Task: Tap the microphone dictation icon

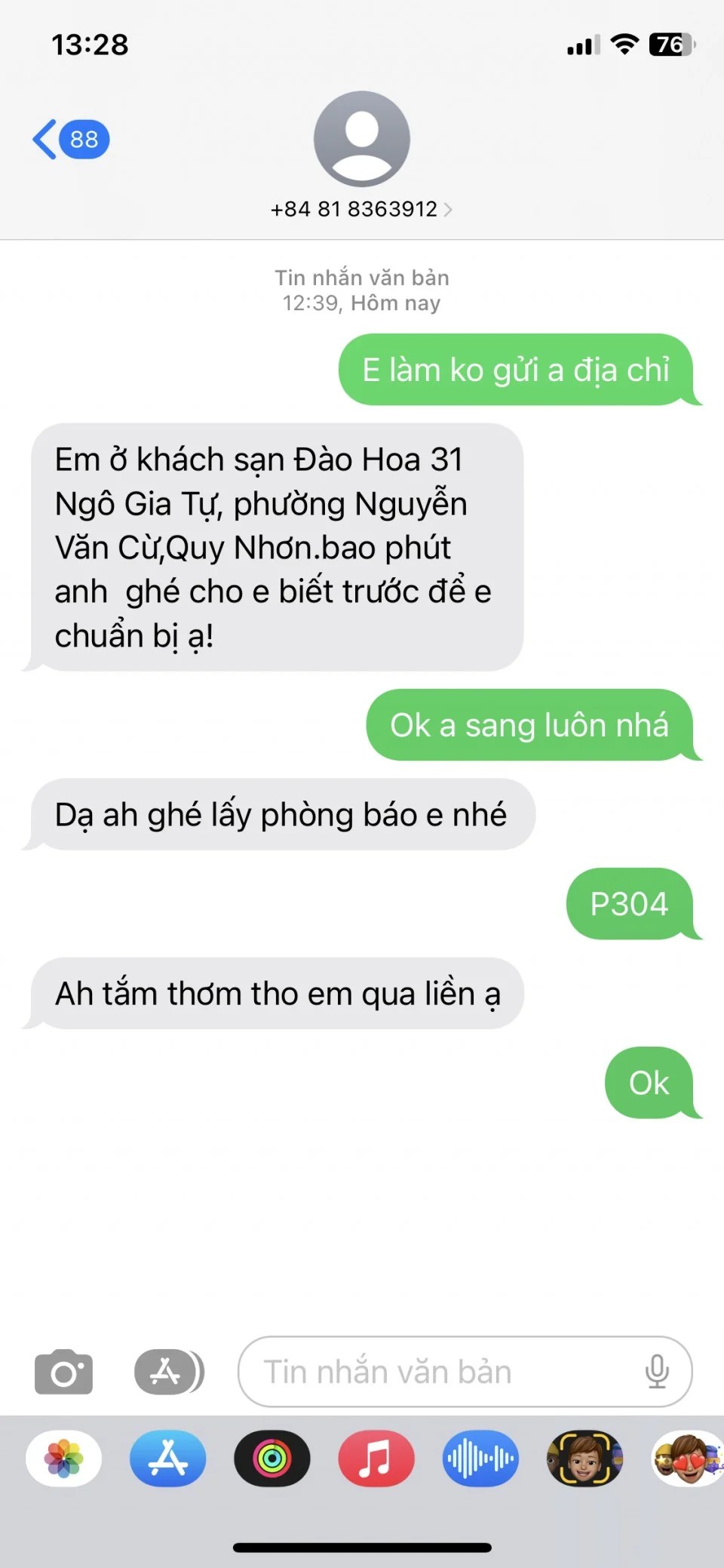Action: tap(657, 1371)
